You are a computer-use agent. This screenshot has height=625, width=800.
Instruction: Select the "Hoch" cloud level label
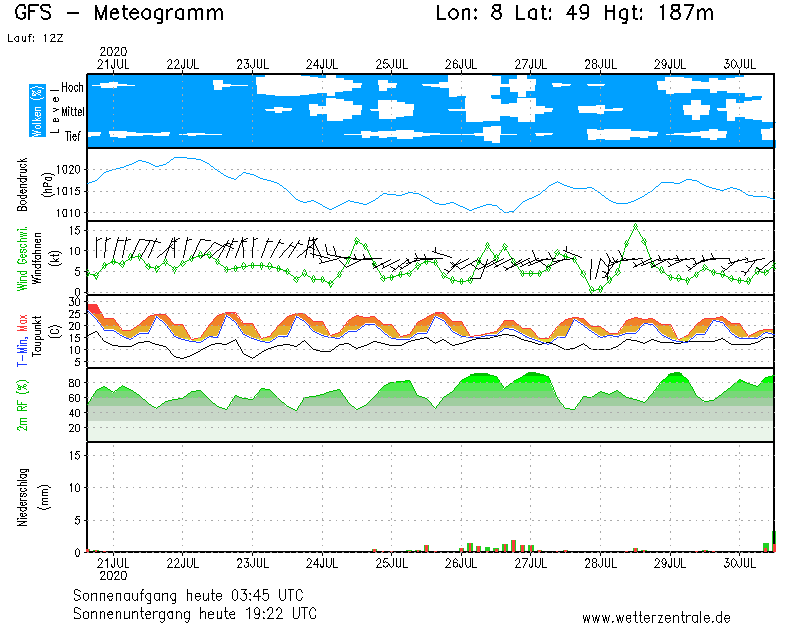click(x=72, y=87)
